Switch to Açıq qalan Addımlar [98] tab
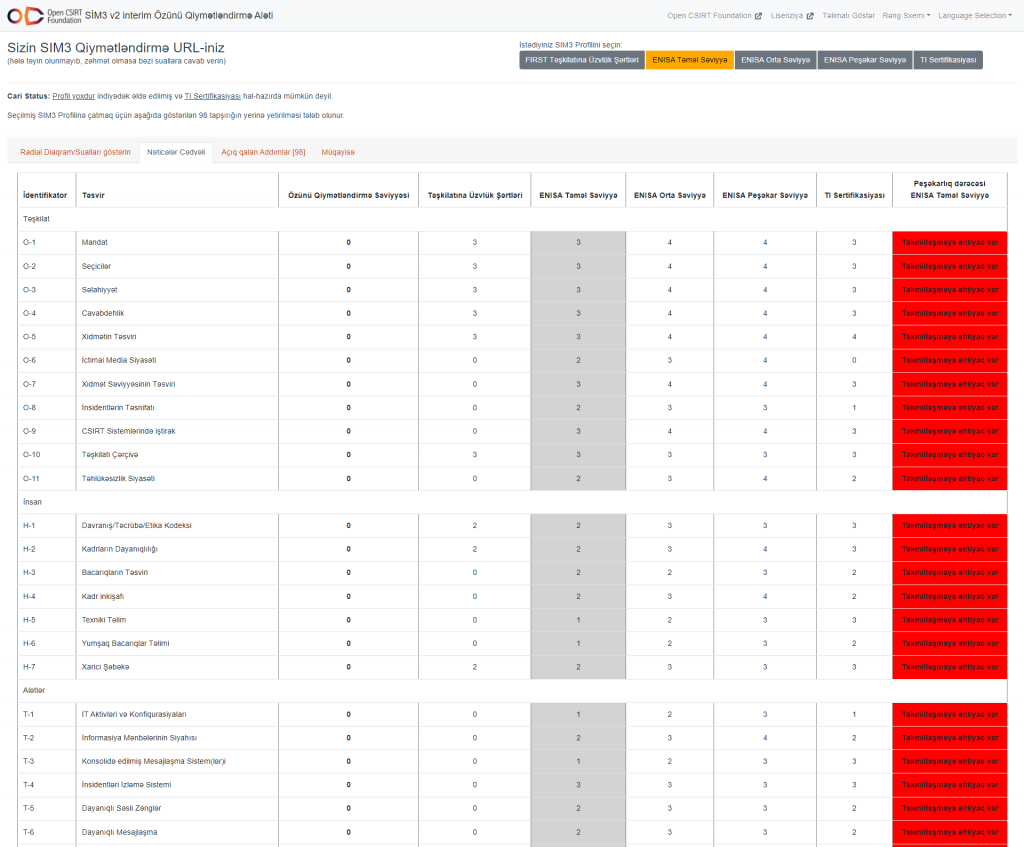Screen dimensions: 1024x847 [263, 152]
